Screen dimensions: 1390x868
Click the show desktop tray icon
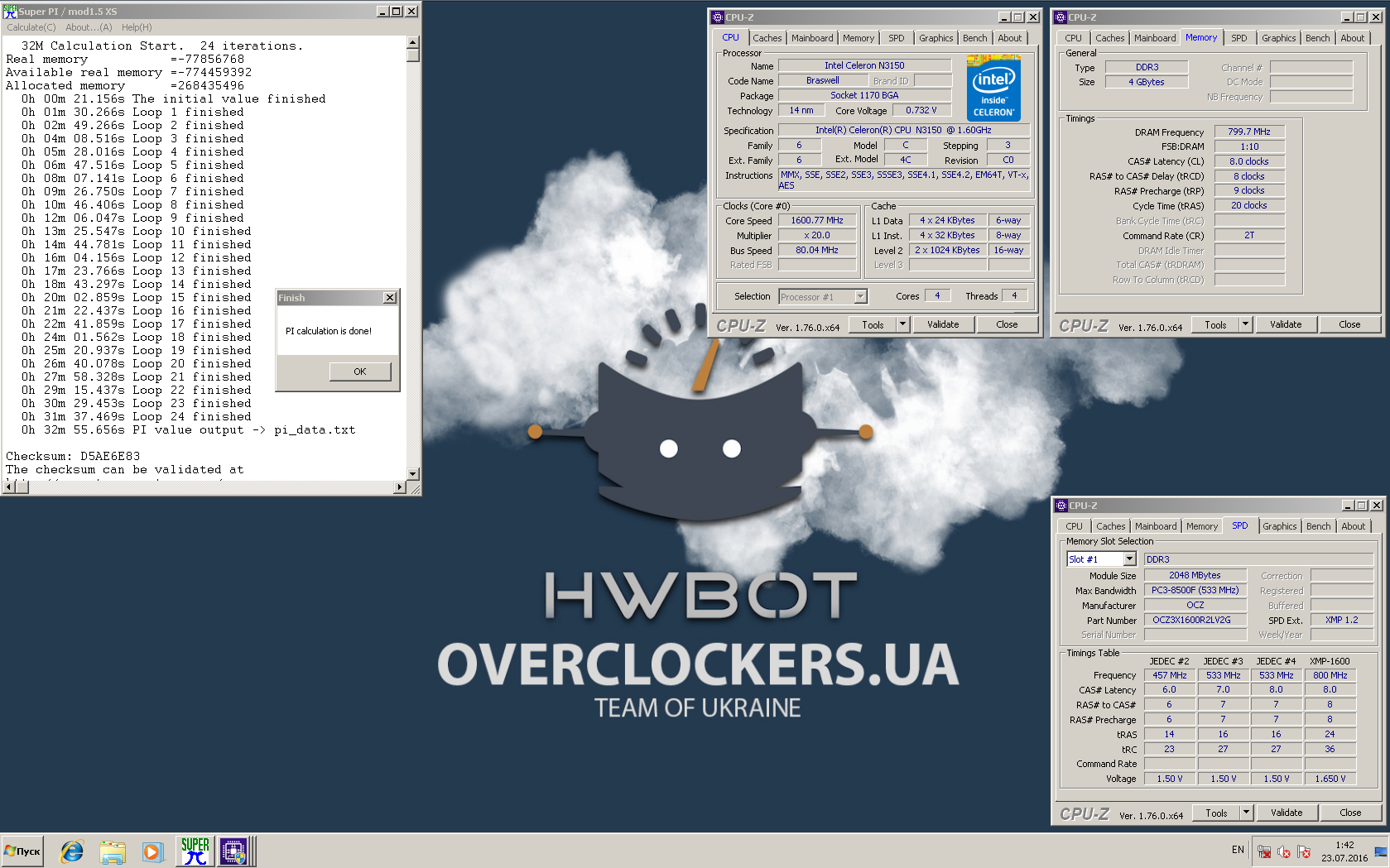click(1380, 851)
